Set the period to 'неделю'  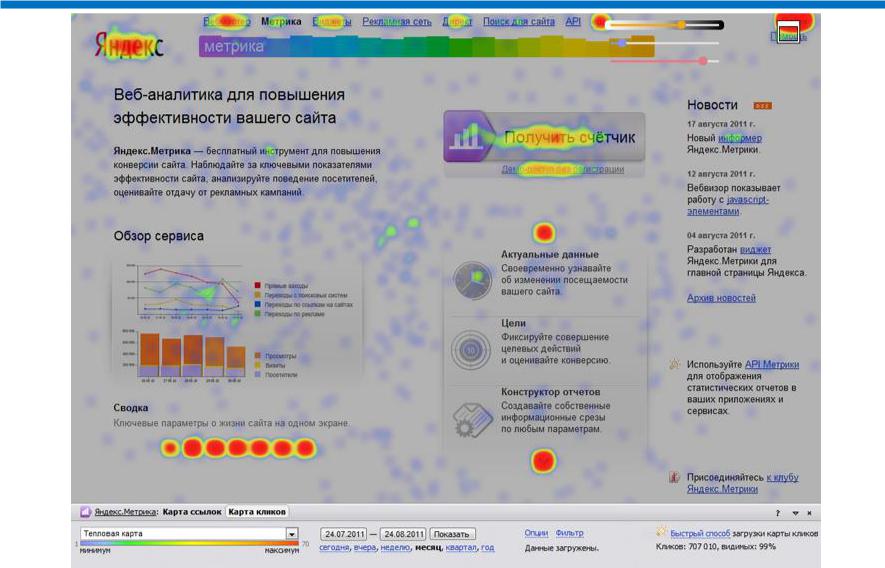point(395,548)
